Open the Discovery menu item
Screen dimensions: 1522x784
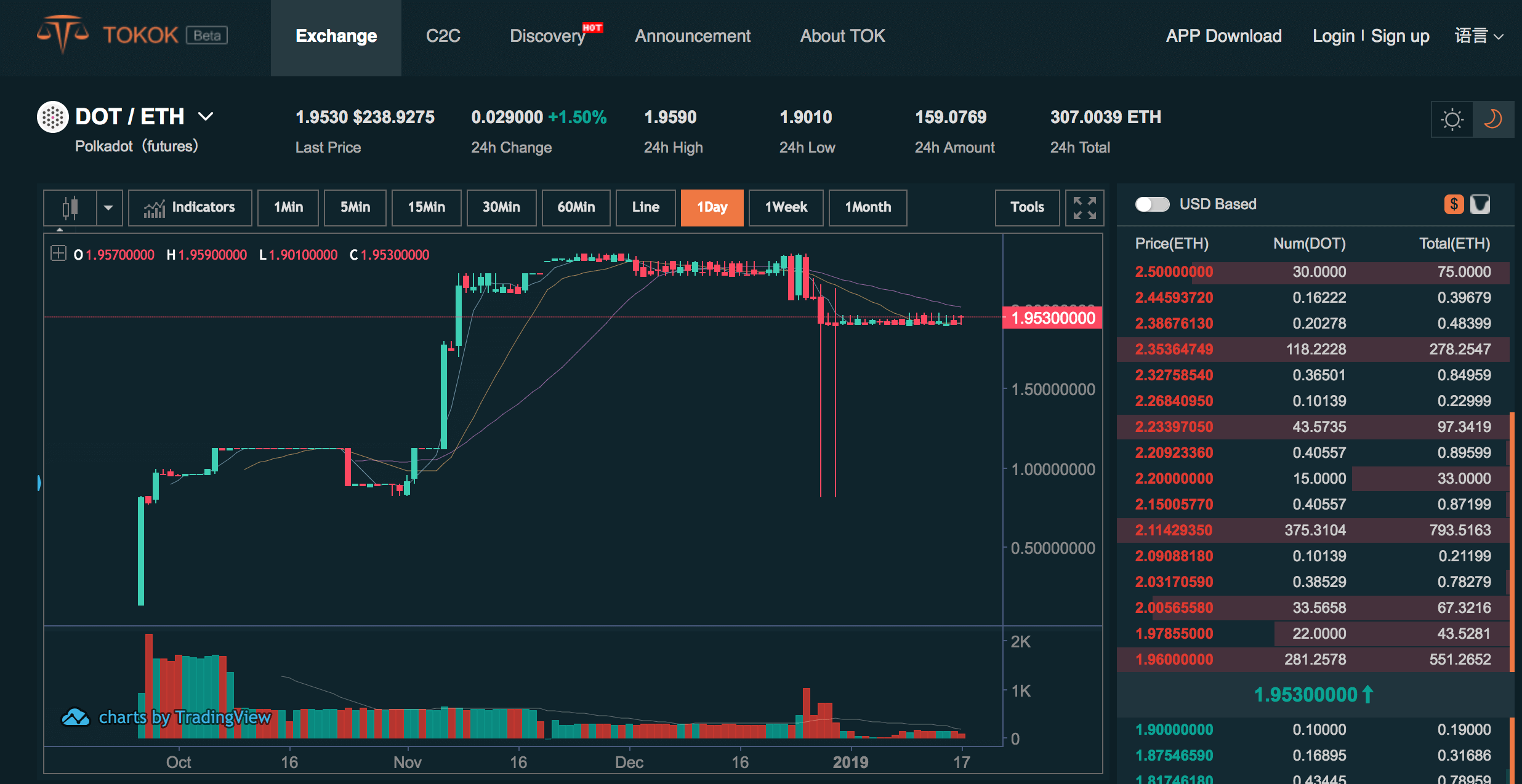(x=547, y=36)
